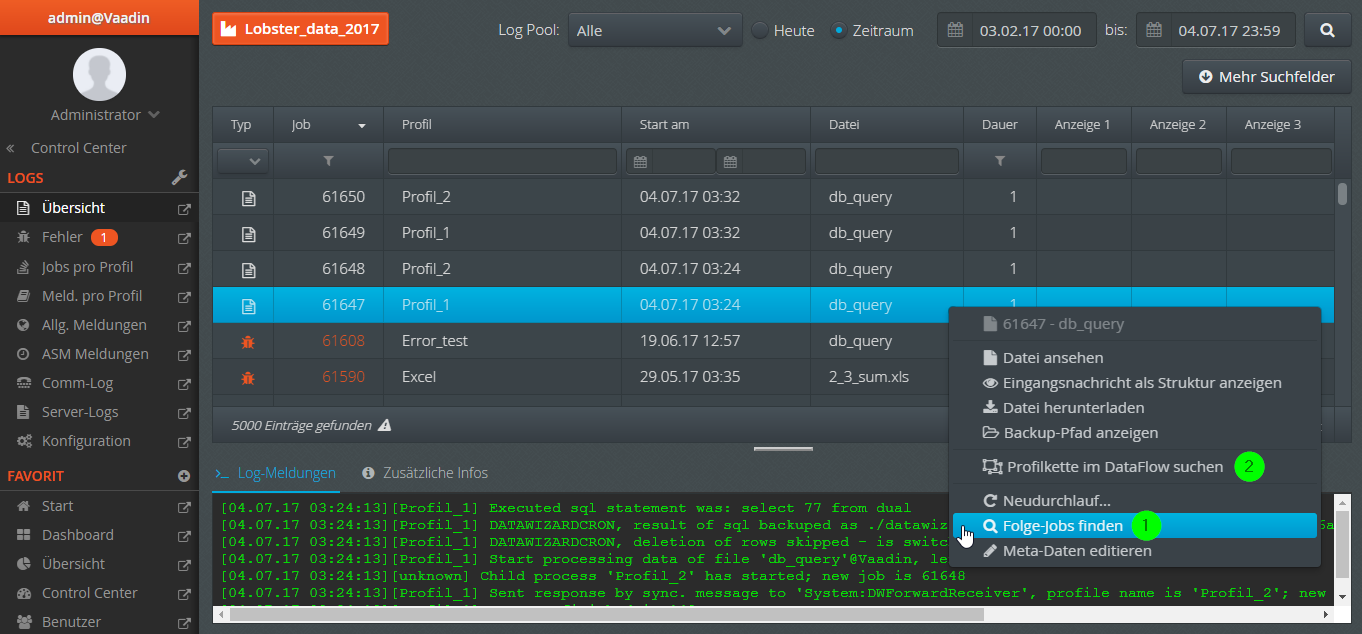Open Dashboard favorite external link icon
Viewport: 1362px width, 634px height.
184,535
